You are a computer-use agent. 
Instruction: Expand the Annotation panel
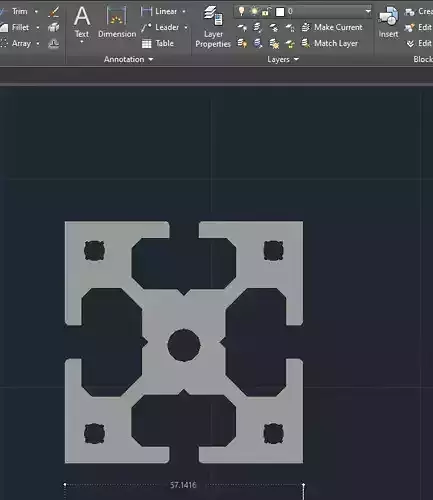pos(128,59)
